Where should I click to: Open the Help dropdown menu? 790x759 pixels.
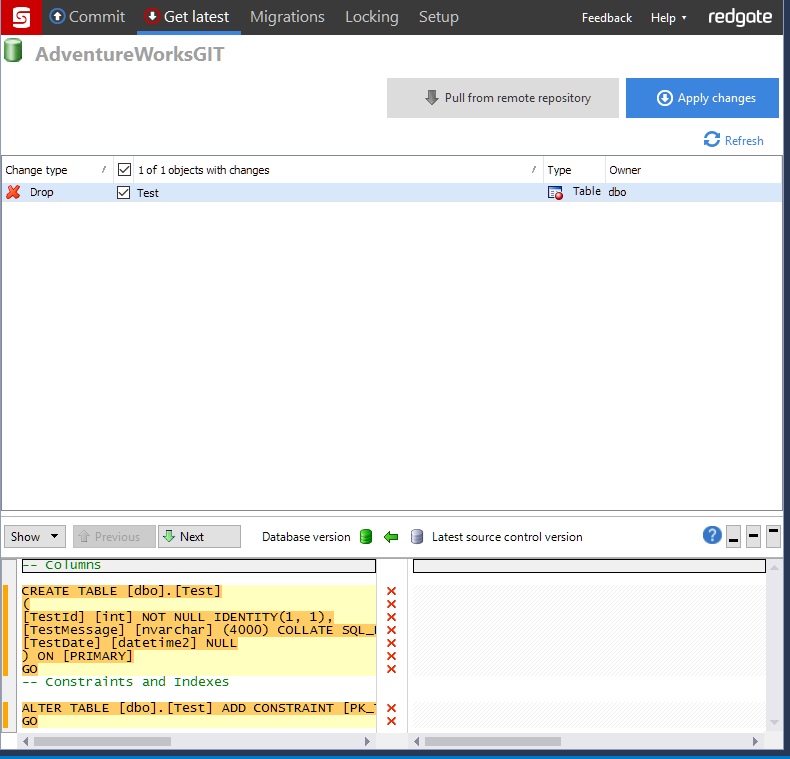coord(668,18)
